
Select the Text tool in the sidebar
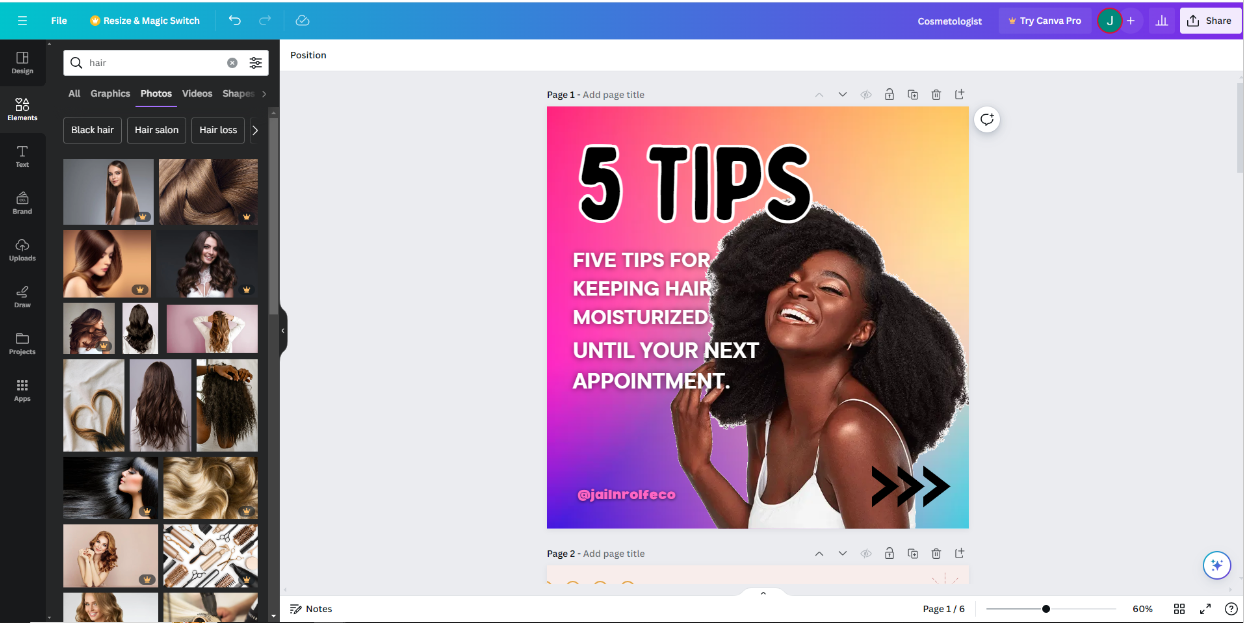pyautogui.click(x=22, y=157)
